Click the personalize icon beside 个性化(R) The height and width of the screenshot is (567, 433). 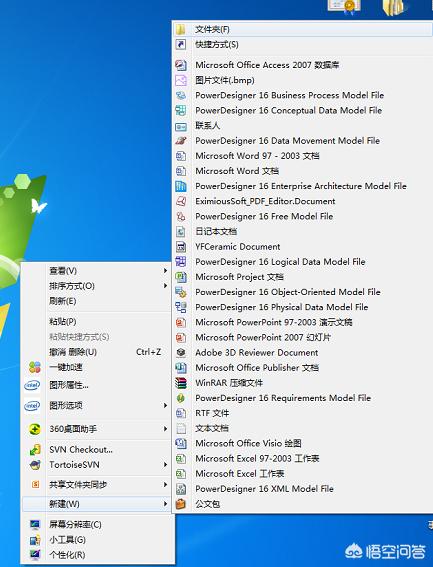pyautogui.click(x=35, y=554)
